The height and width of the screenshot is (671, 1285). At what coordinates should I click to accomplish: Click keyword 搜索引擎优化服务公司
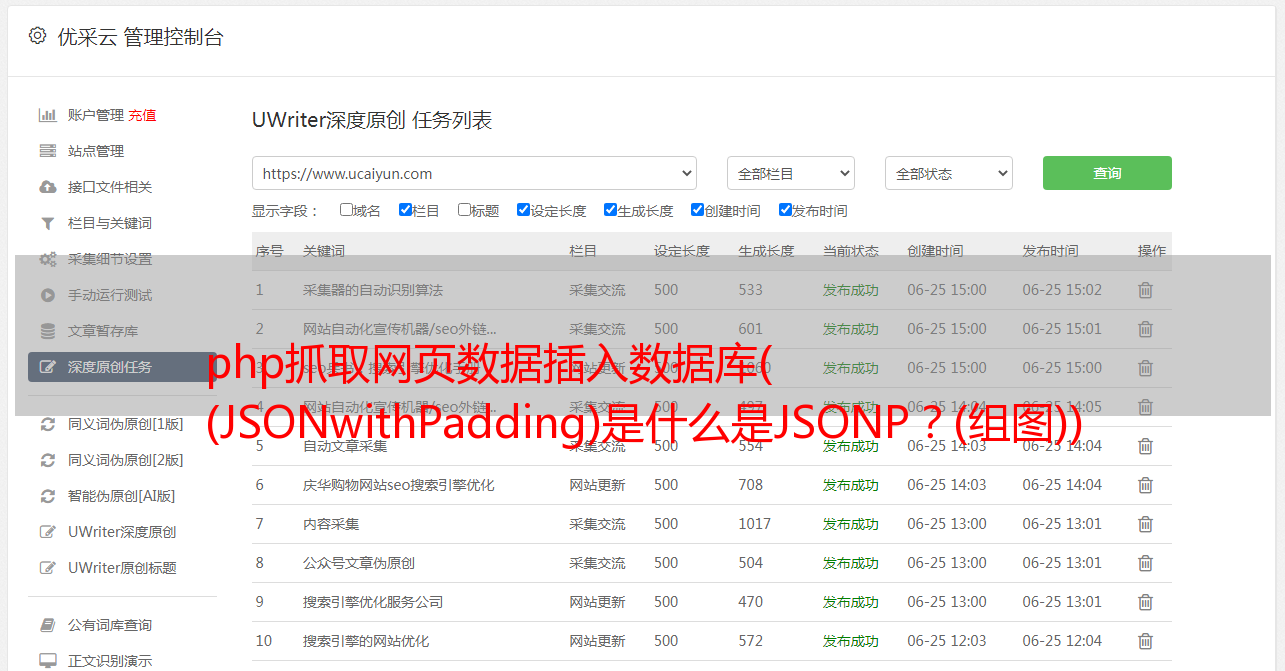(373, 602)
